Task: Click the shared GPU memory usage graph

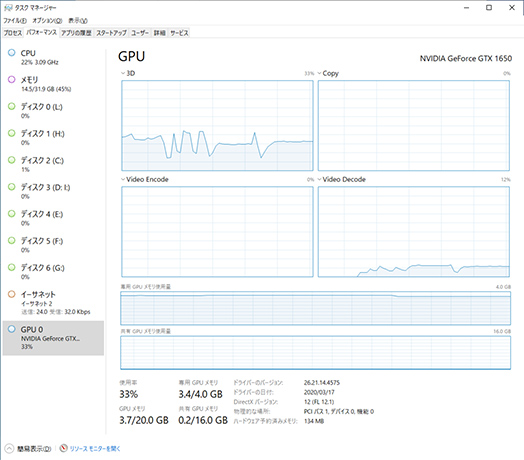Action: (315, 352)
